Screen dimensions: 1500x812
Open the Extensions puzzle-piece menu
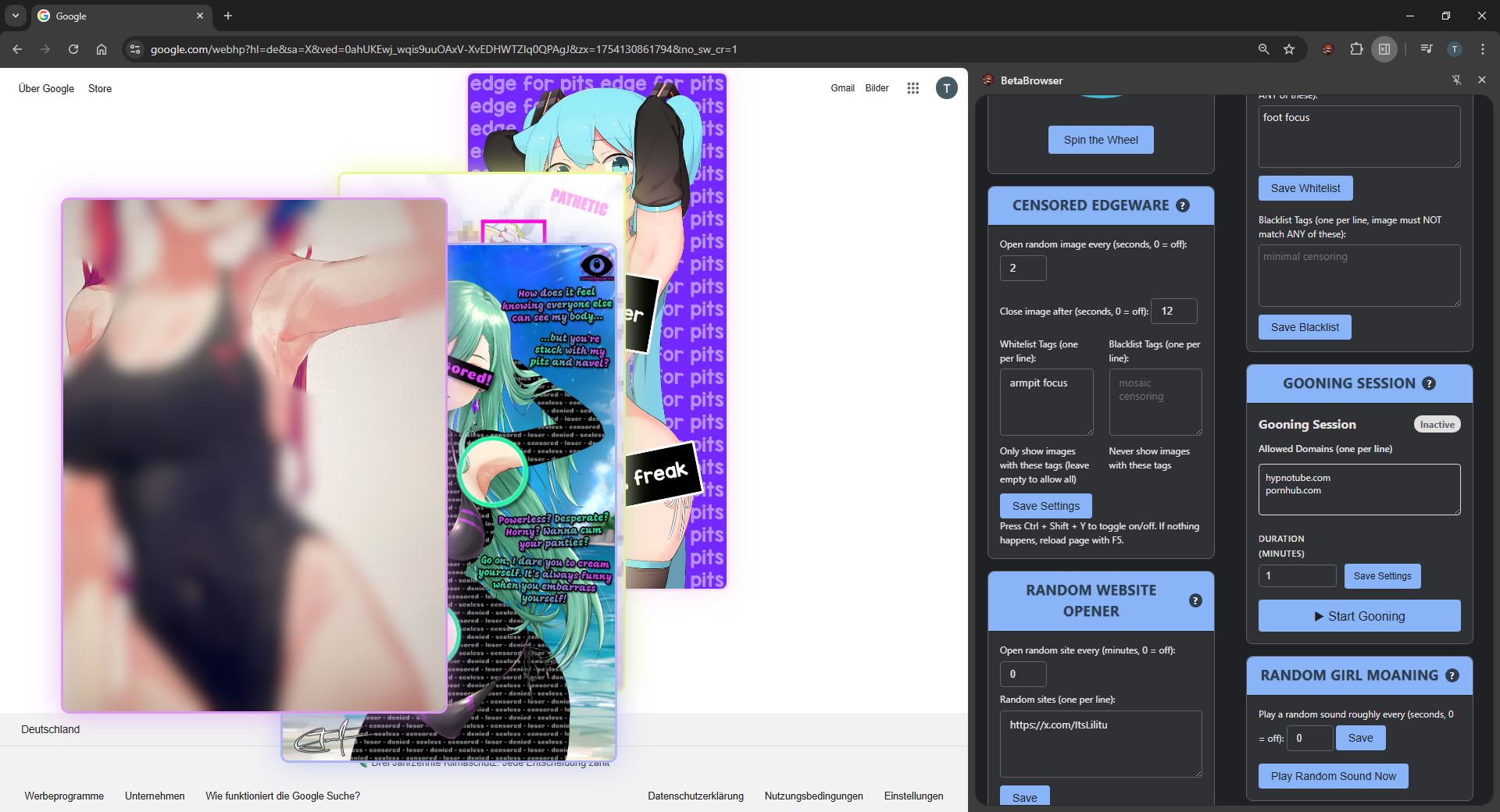click(x=1356, y=49)
